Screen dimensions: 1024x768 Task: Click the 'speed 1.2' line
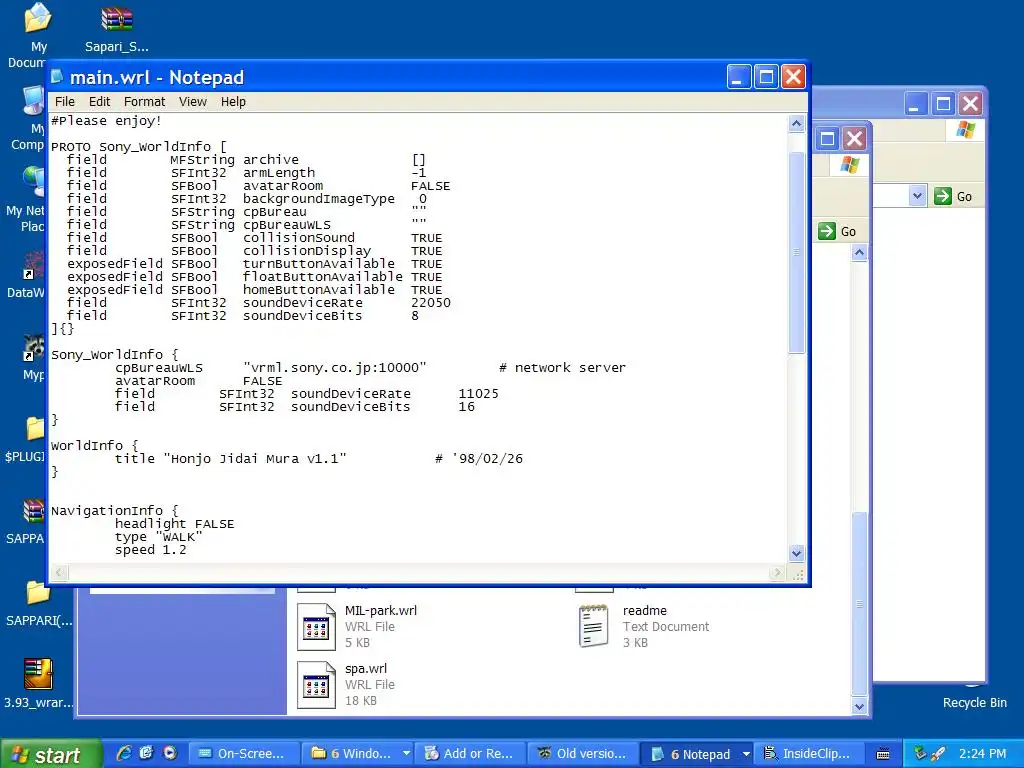[x=150, y=550]
